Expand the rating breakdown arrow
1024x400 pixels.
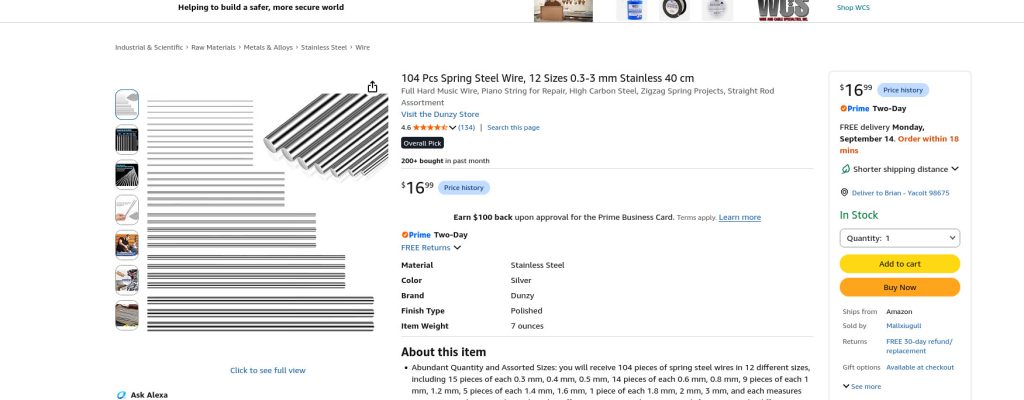click(452, 127)
